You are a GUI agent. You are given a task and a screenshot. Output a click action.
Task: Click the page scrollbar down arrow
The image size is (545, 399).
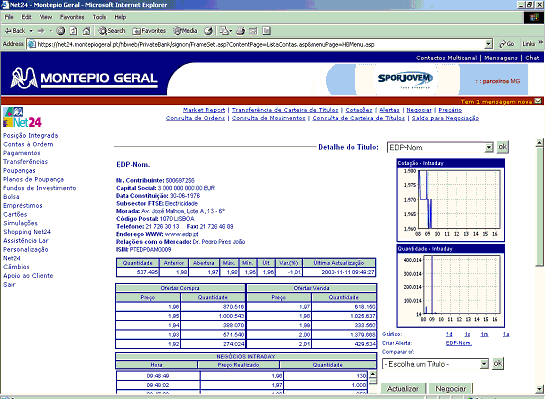(539, 389)
